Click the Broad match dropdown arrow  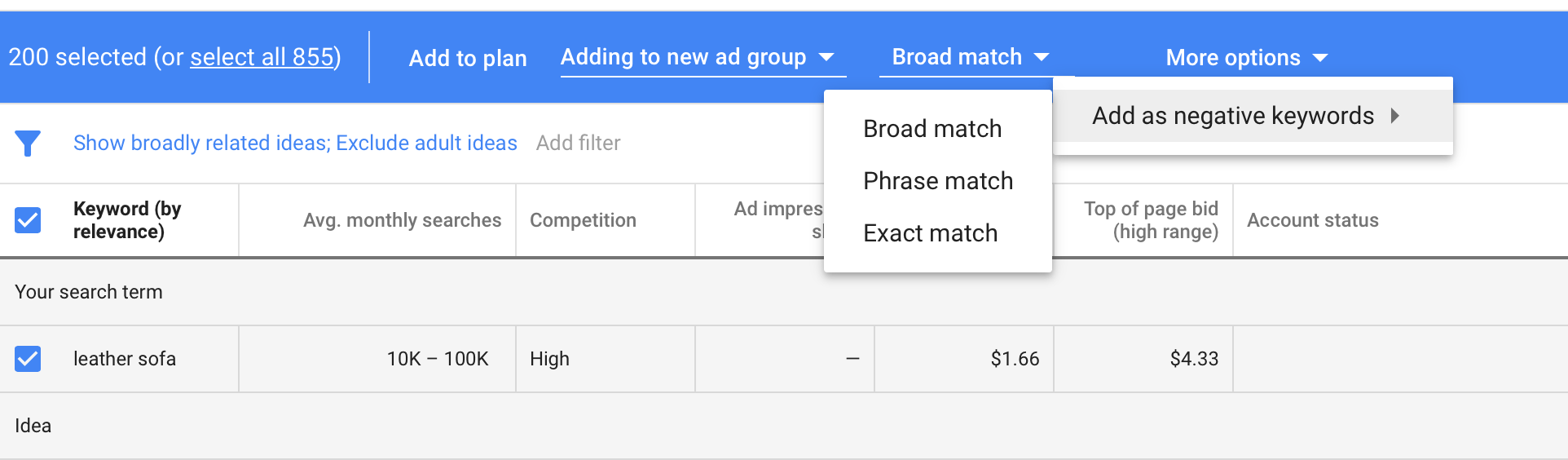(x=1042, y=57)
